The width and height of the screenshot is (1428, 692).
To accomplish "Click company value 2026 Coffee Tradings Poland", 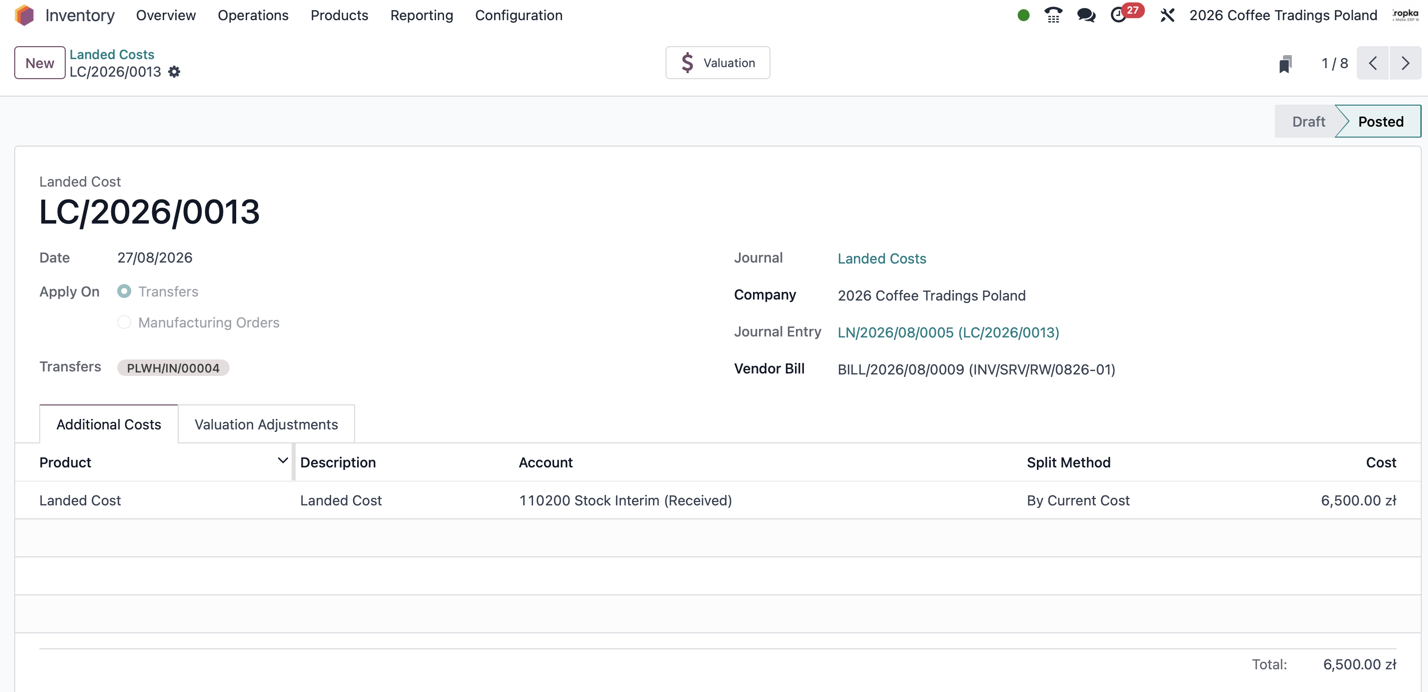I will coord(932,295).
